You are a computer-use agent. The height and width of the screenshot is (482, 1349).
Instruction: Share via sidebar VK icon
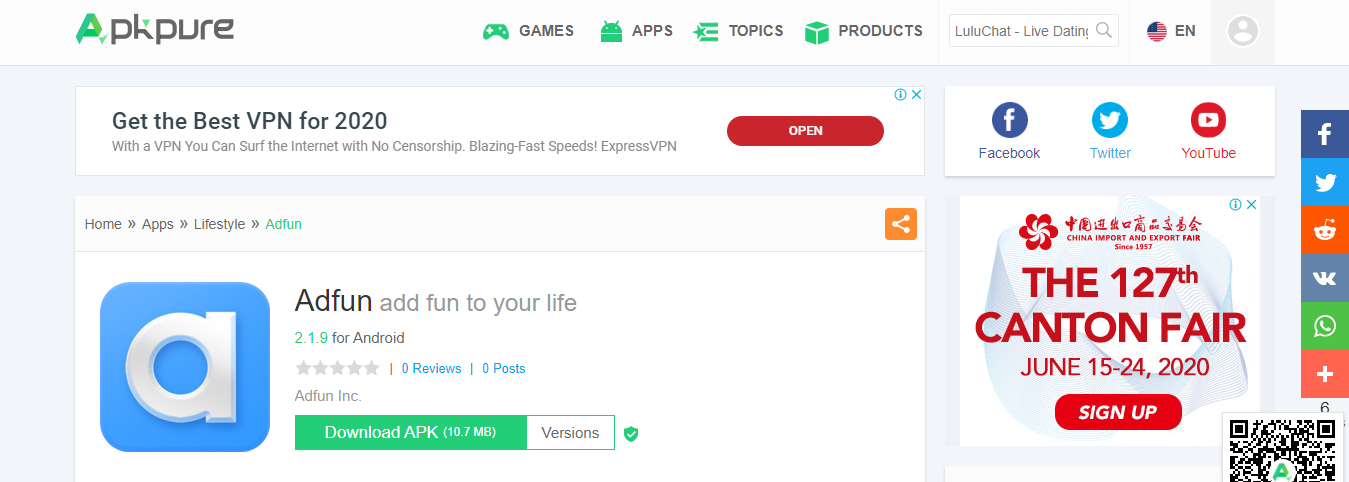[1325, 278]
